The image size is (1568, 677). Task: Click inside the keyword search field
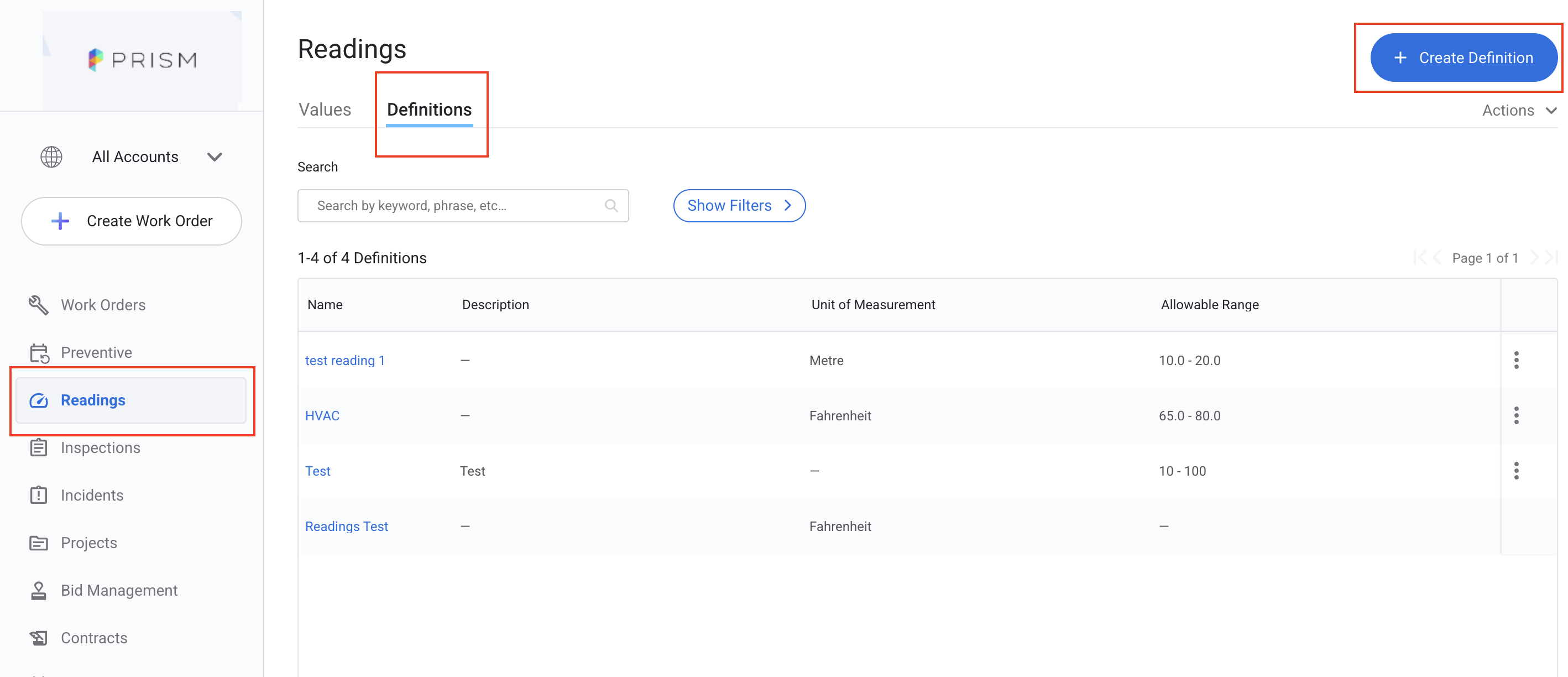click(x=451, y=206)
